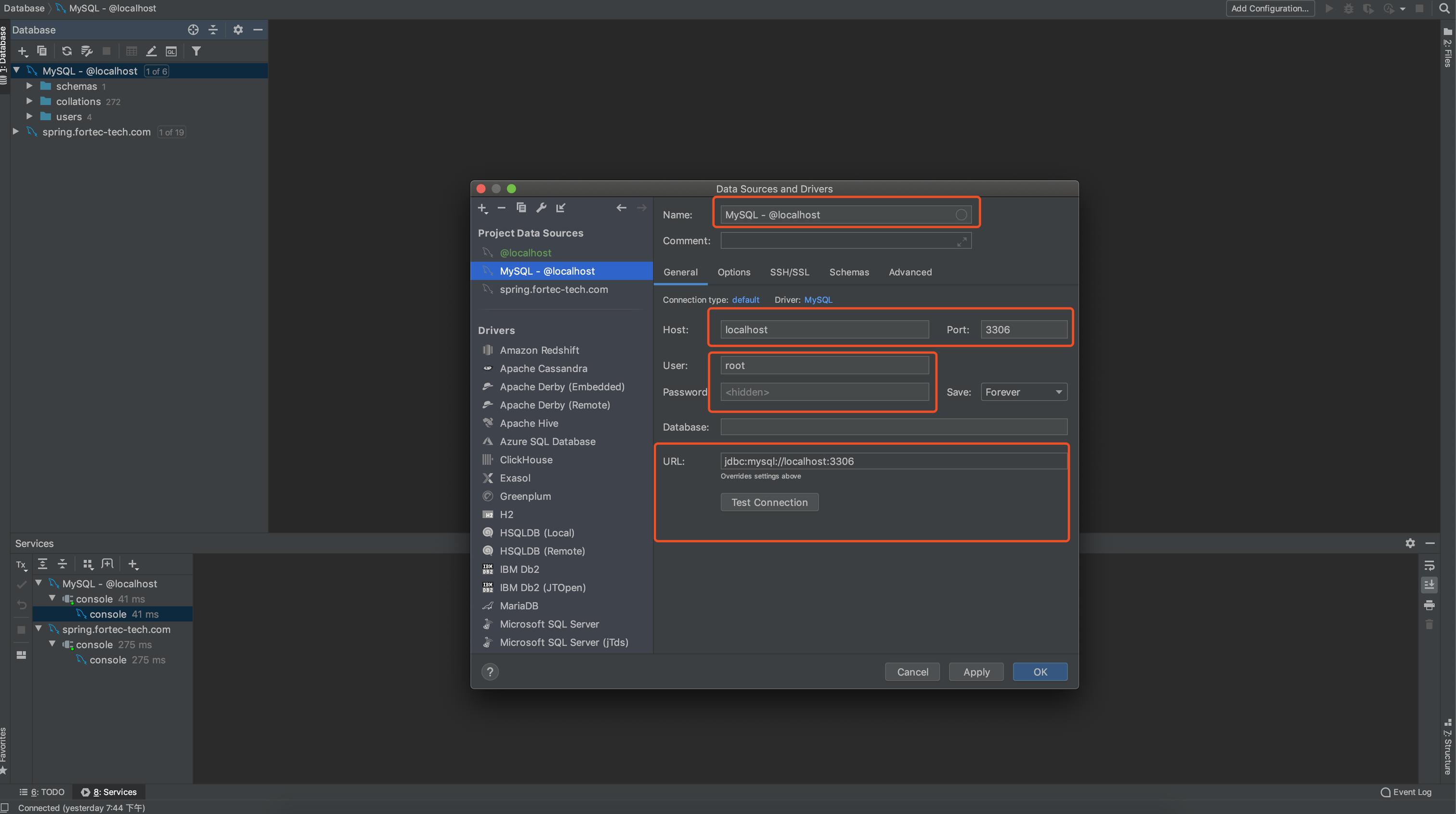Image resolution: width=1456 pixels, height=814 pixels.
Task: Click Expand All icon in Services toolbar
Action: tap(42, 564)
